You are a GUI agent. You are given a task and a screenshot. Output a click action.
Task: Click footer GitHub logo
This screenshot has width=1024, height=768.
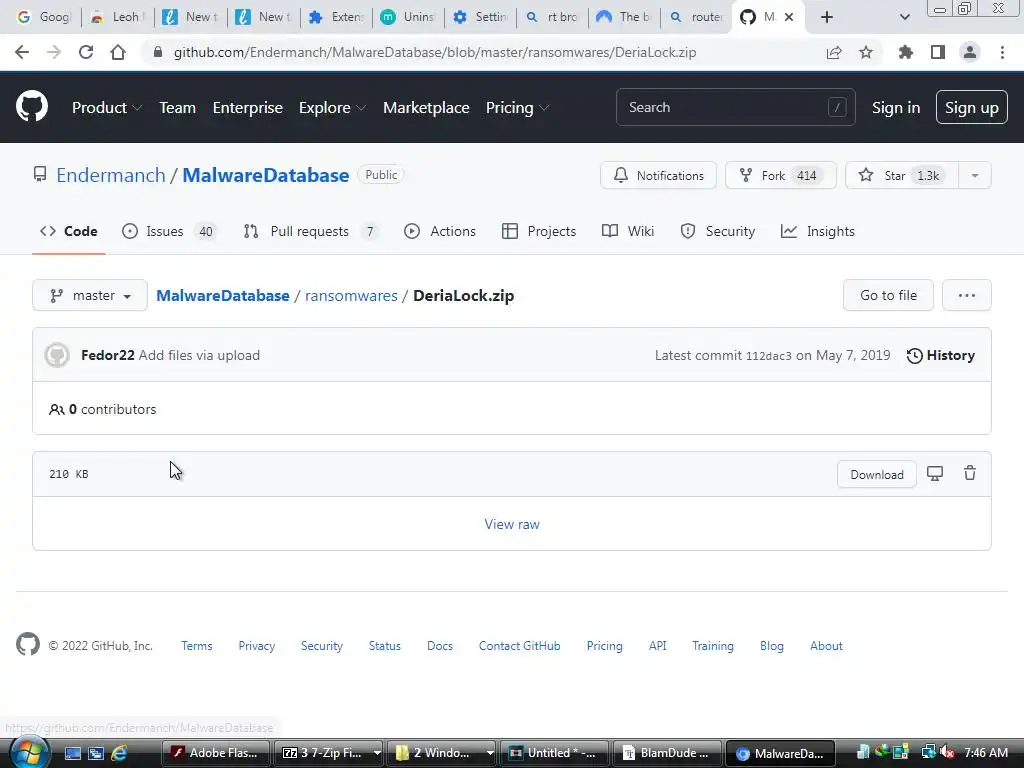click(27, 645)
